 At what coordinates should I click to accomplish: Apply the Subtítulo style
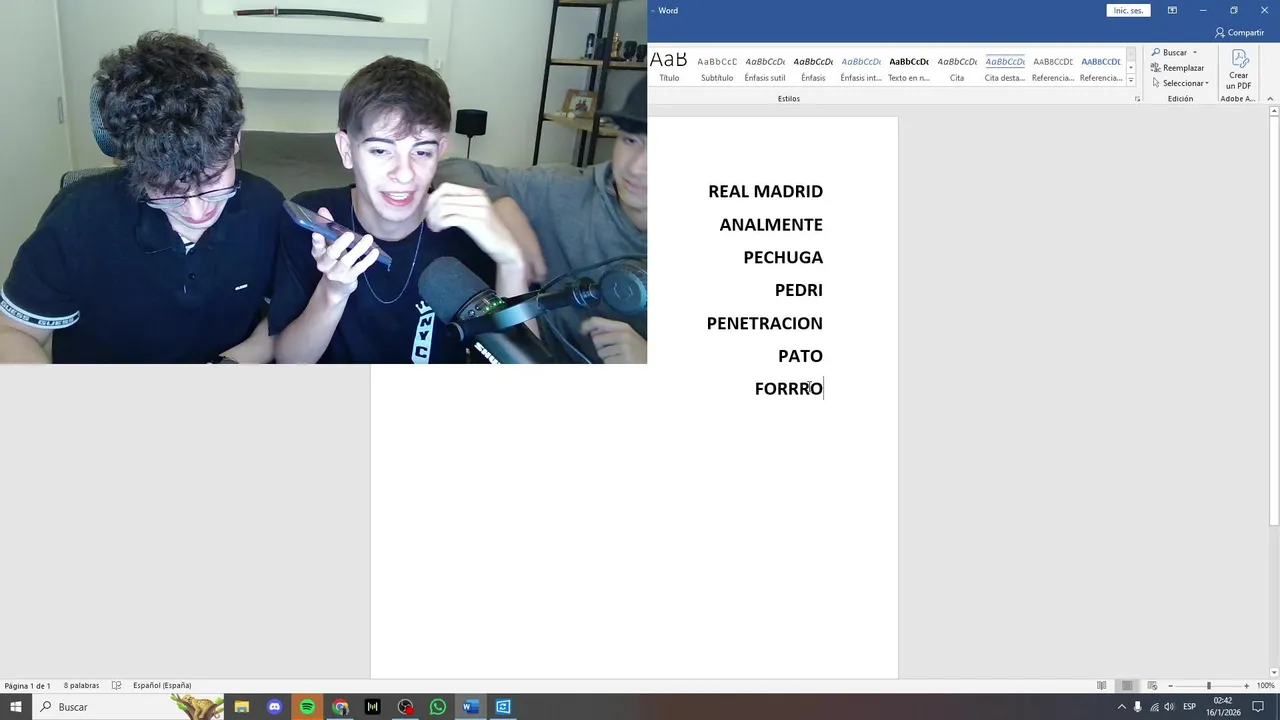click(717, 67)
